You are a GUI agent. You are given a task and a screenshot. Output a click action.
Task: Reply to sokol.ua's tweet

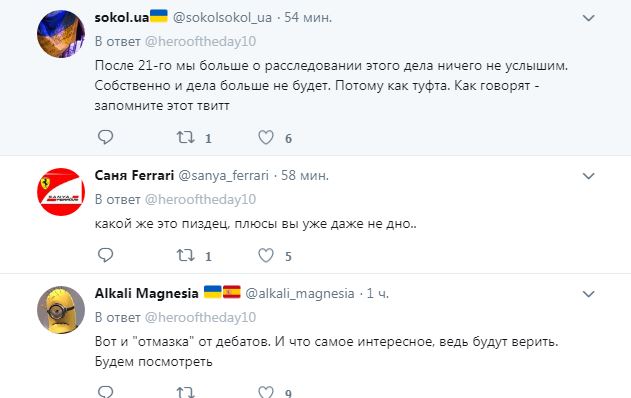tap(105, 137)
